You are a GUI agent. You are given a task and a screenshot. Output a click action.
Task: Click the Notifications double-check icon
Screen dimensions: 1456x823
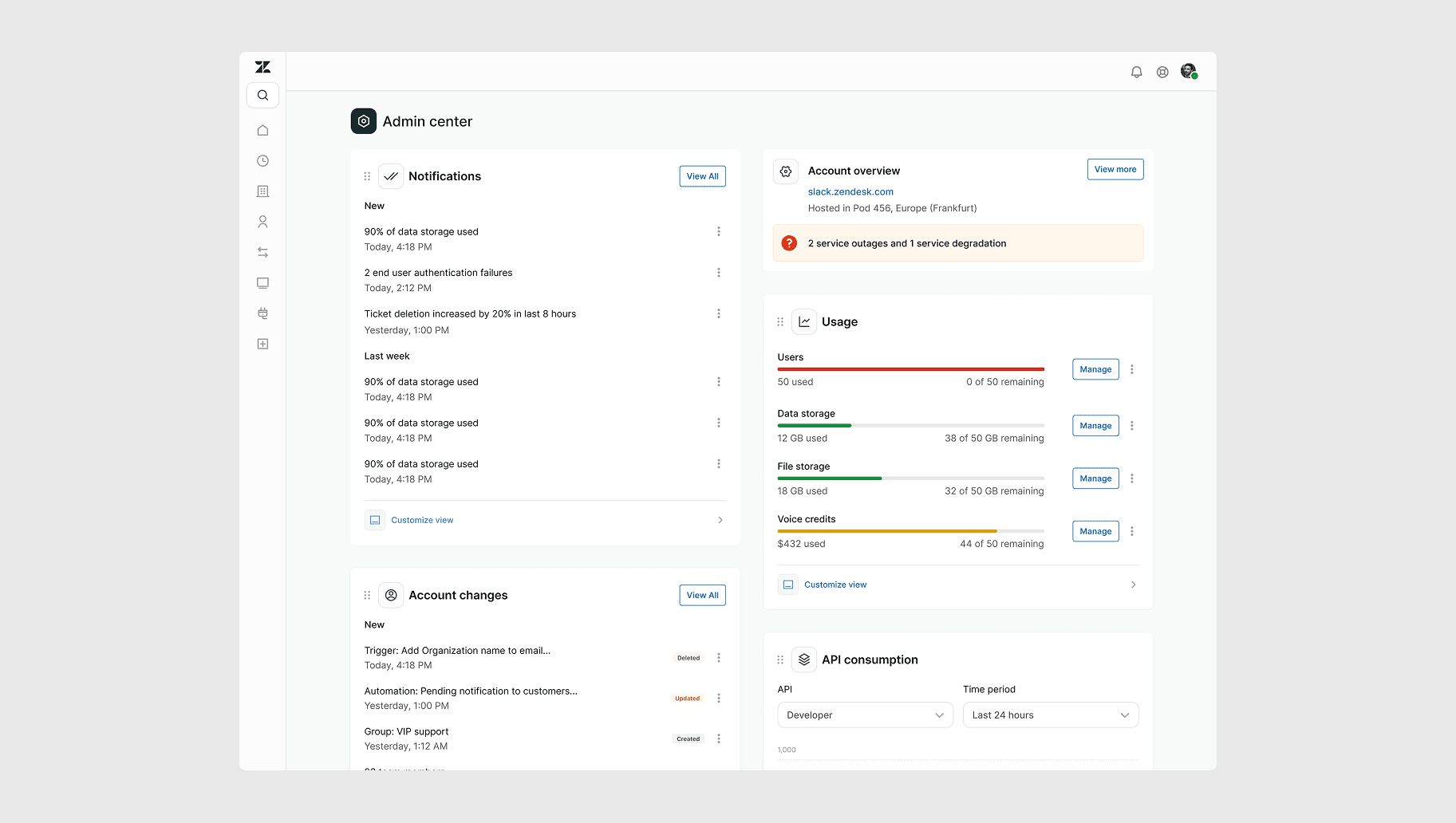click(391, 176)
